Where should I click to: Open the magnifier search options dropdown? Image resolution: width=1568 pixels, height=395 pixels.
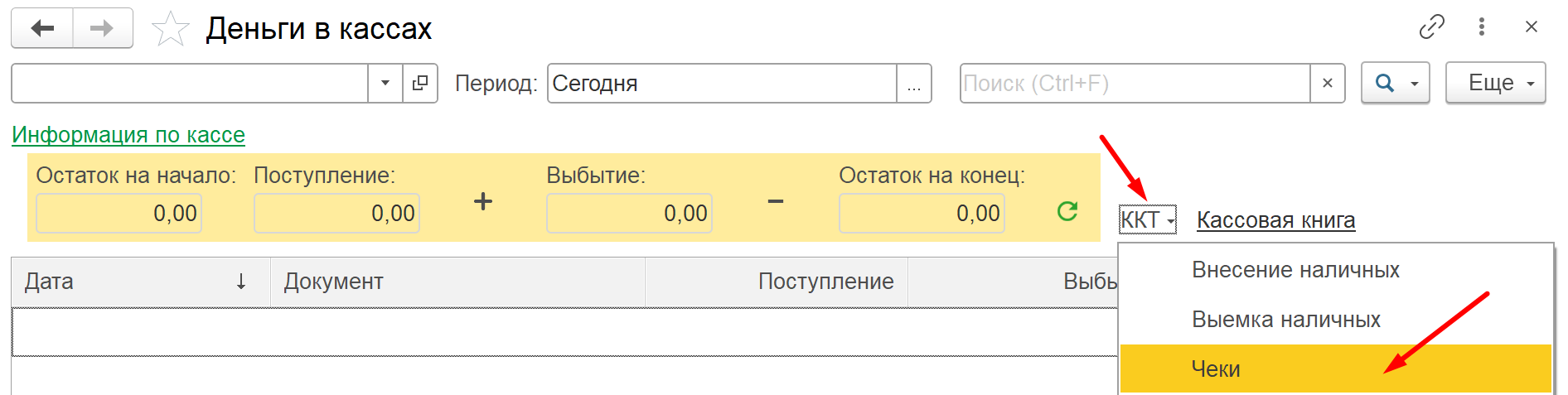(1396, 83)
